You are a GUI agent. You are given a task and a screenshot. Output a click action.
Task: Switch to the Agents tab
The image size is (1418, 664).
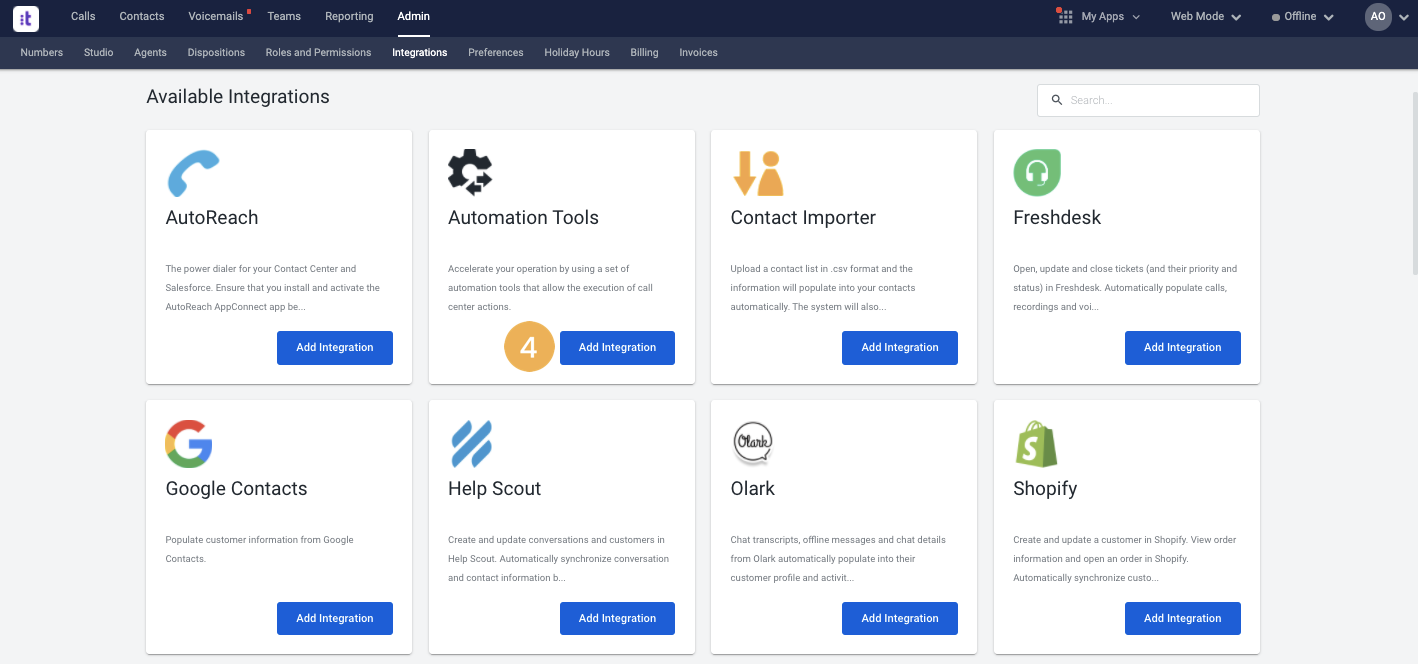coord(150,52)
